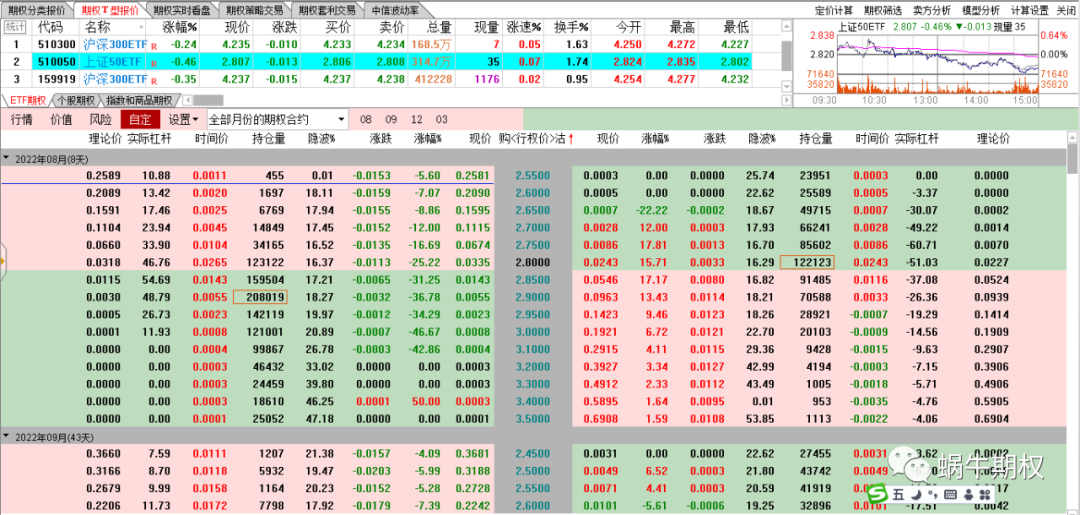Toggle Sogou night-mode moon icon
Screen dimensions: 1080x515
coord(915,495)
